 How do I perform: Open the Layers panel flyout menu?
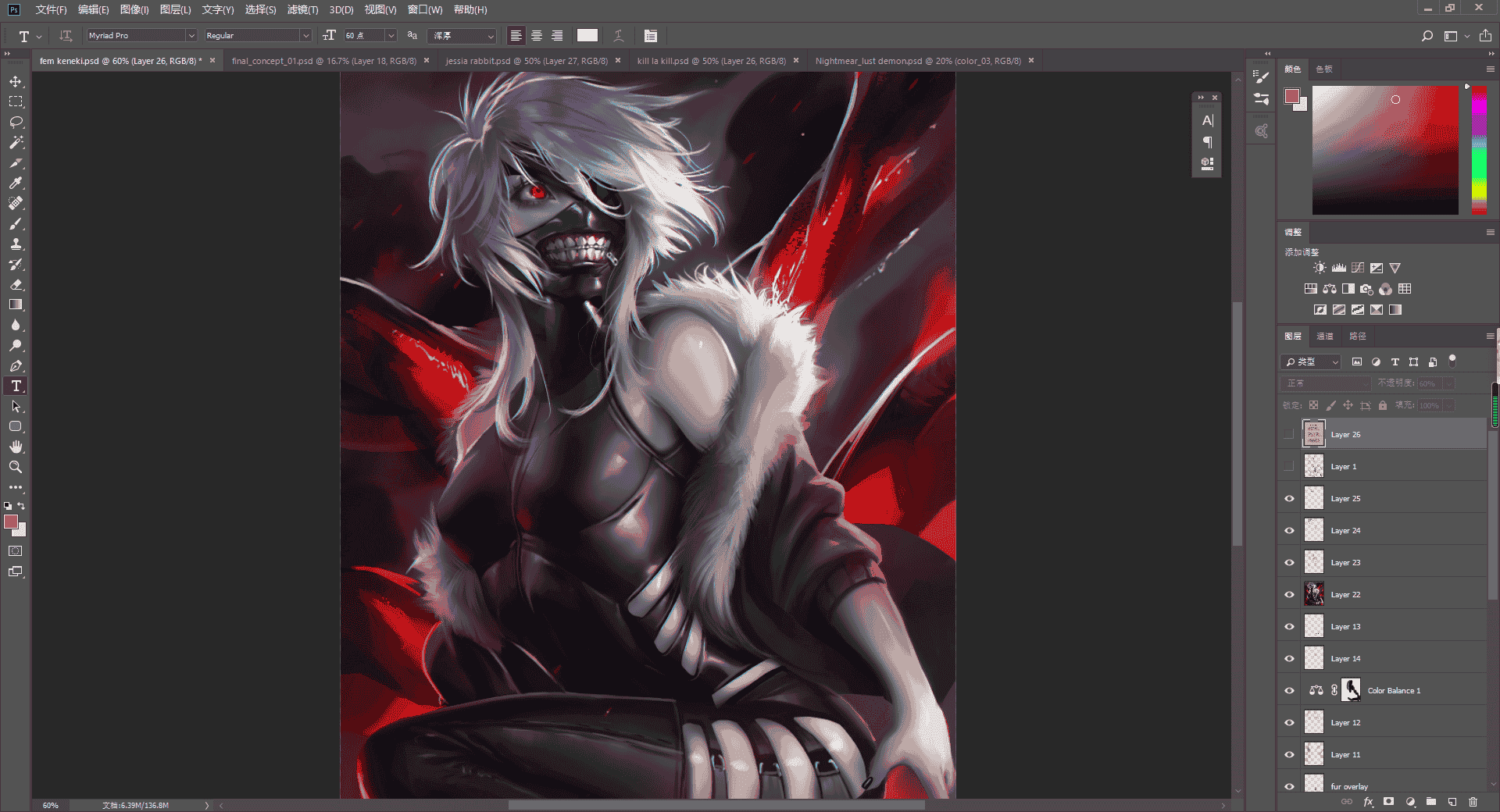(x=1490, y=336)
